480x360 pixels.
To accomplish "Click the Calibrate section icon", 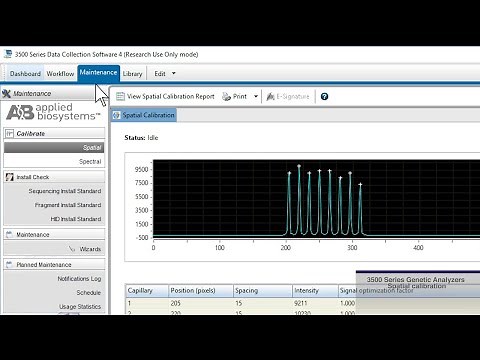I will [9, 134].
